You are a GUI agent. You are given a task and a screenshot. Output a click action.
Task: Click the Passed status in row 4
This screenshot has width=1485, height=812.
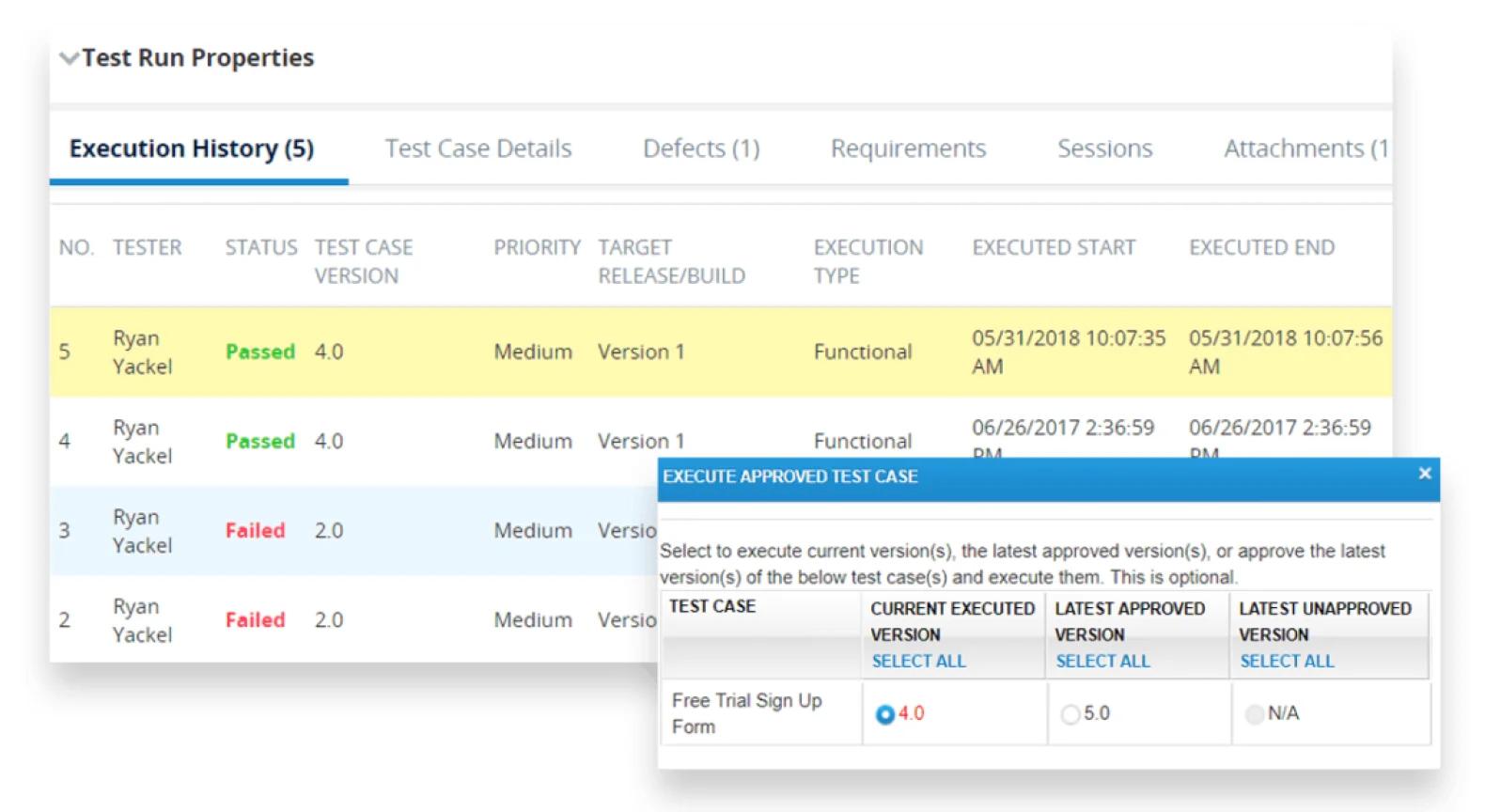click(x=259, y=441)
